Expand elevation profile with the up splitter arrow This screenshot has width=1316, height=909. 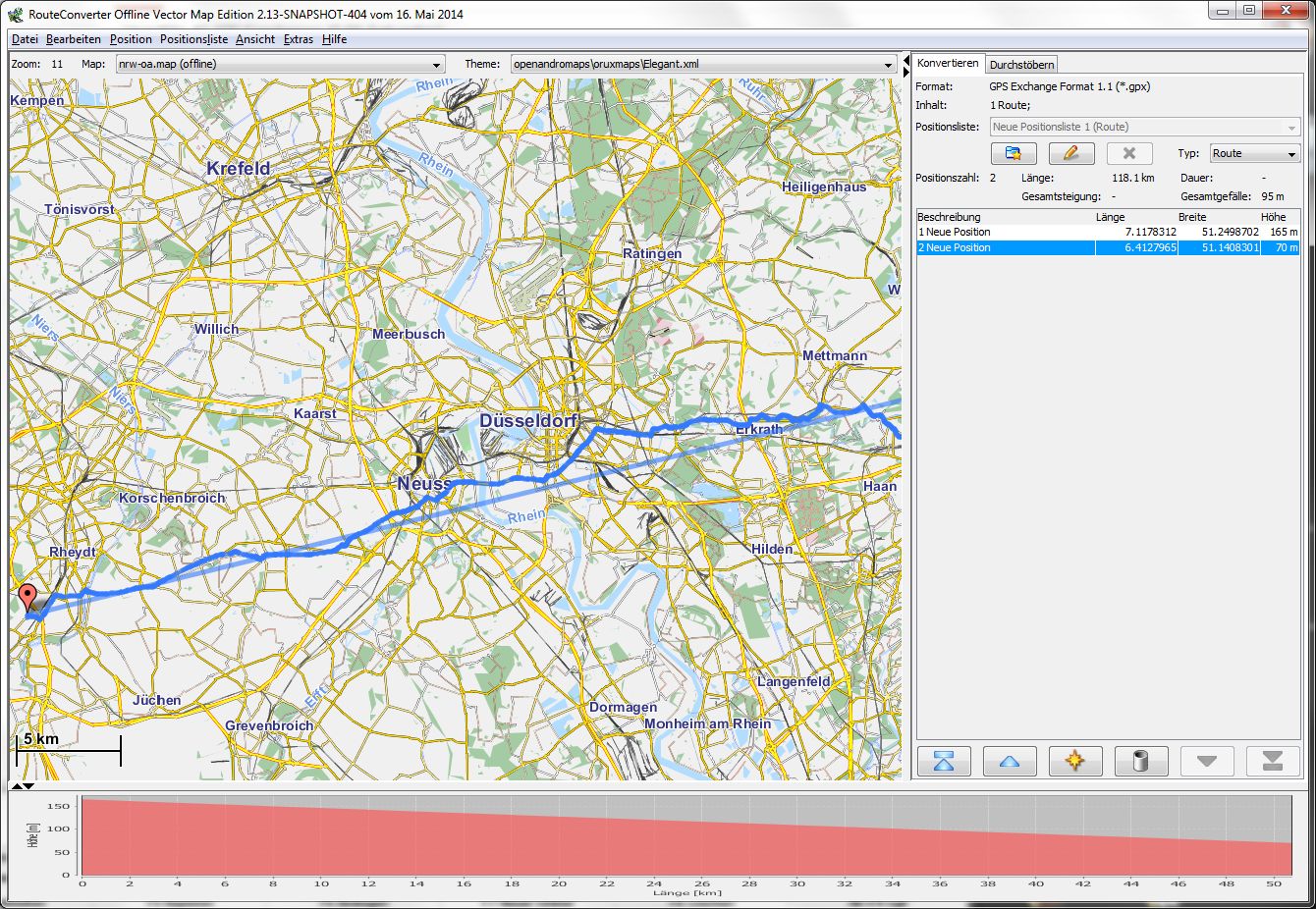click(17, 786)
